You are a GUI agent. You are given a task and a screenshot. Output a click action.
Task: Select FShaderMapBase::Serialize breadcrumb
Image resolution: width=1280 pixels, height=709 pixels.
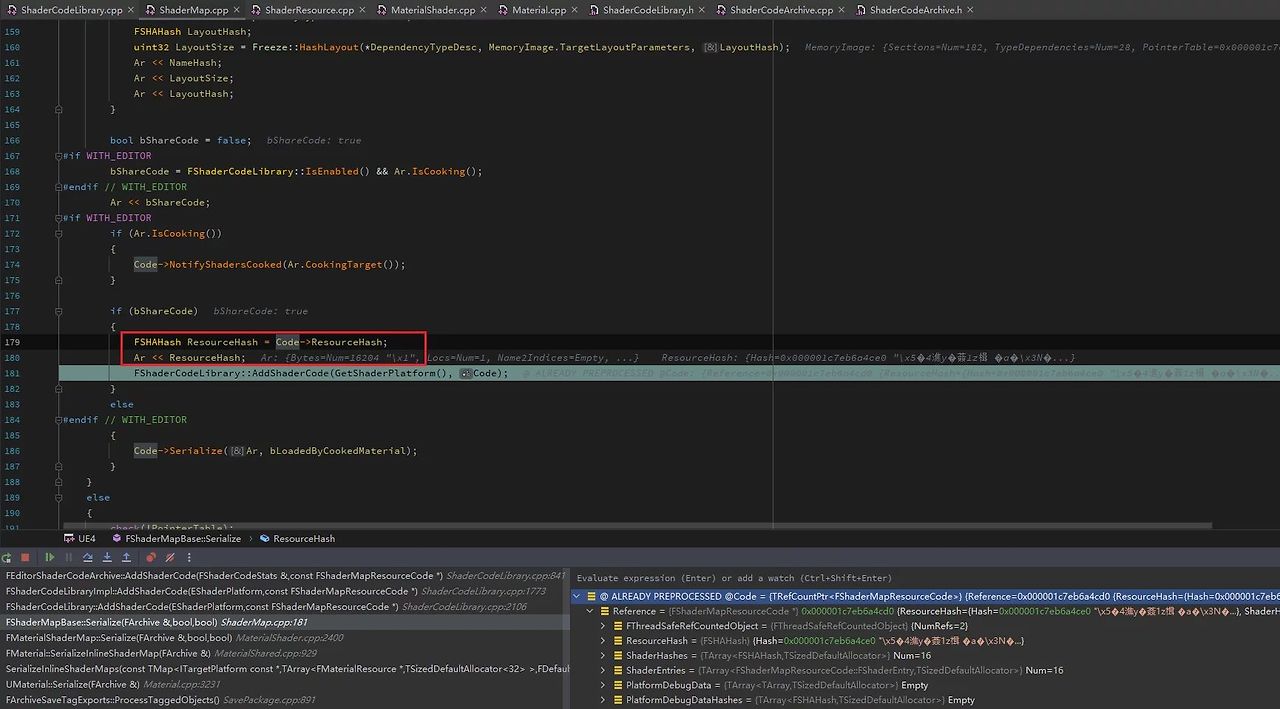[x=176, y=538]
